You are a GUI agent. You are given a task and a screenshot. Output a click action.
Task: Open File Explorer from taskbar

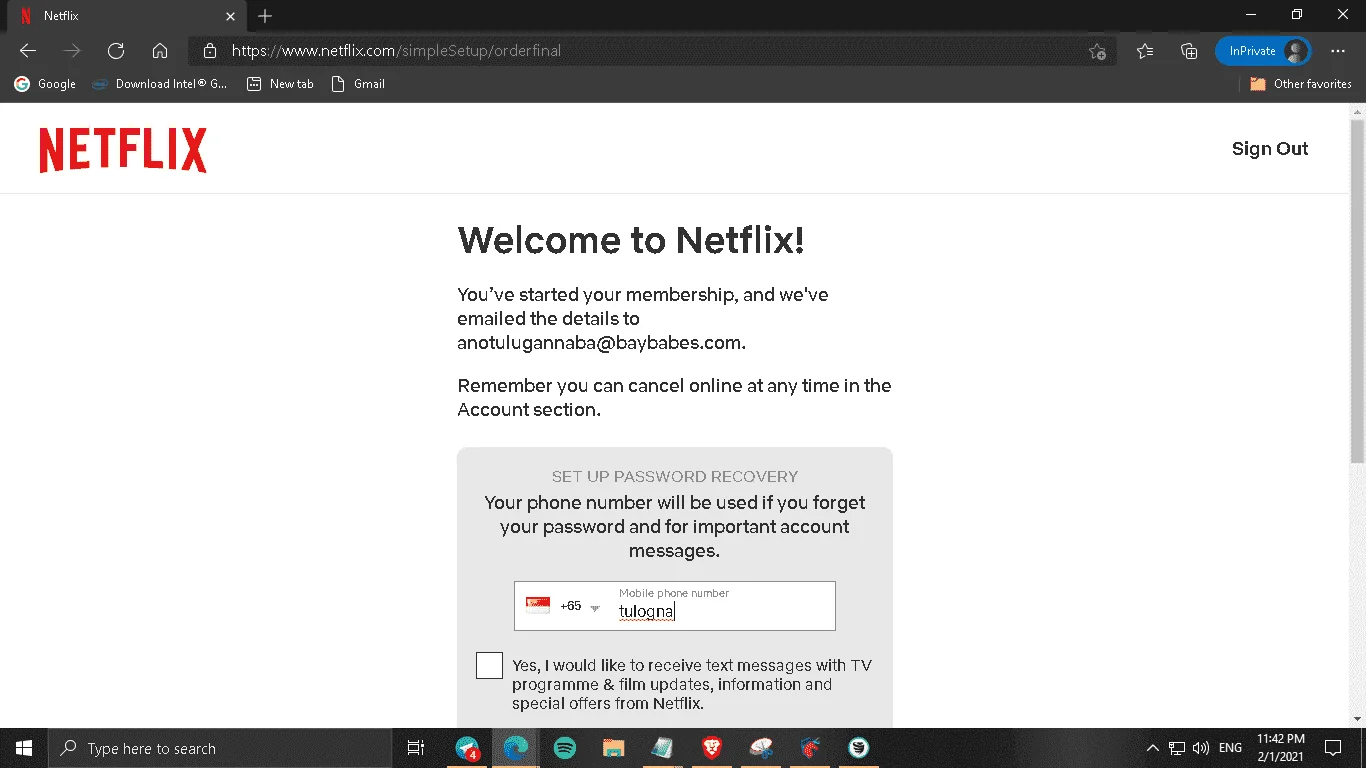(x=613, y=748)
